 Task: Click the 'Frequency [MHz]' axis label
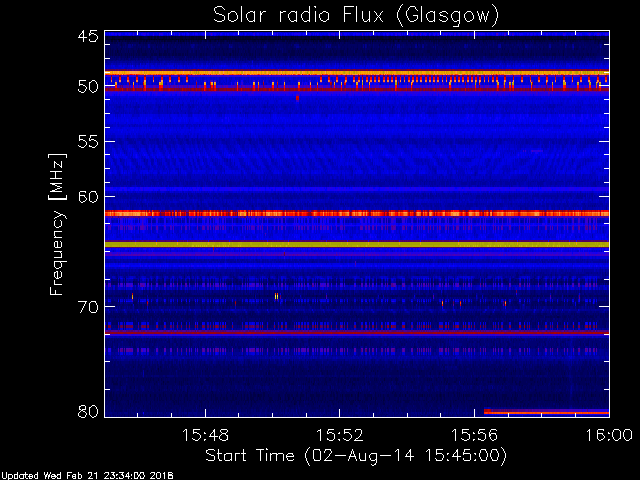pyautogui.click(x=57, y=224)
